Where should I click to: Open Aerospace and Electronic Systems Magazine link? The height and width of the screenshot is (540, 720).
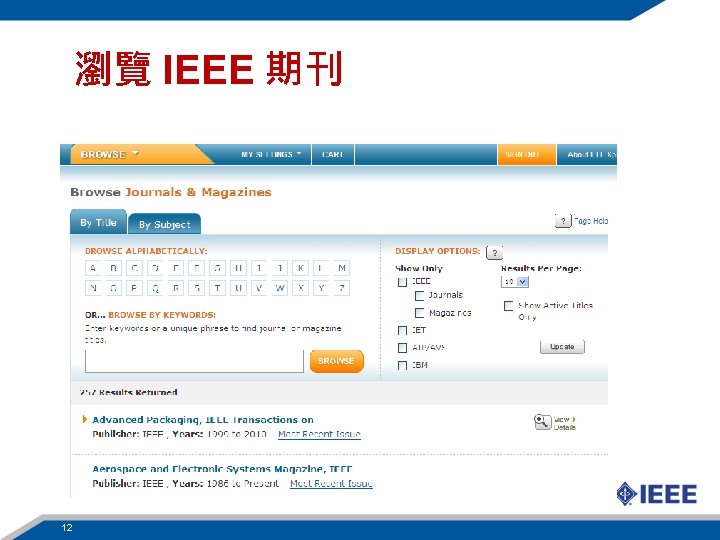222,469
